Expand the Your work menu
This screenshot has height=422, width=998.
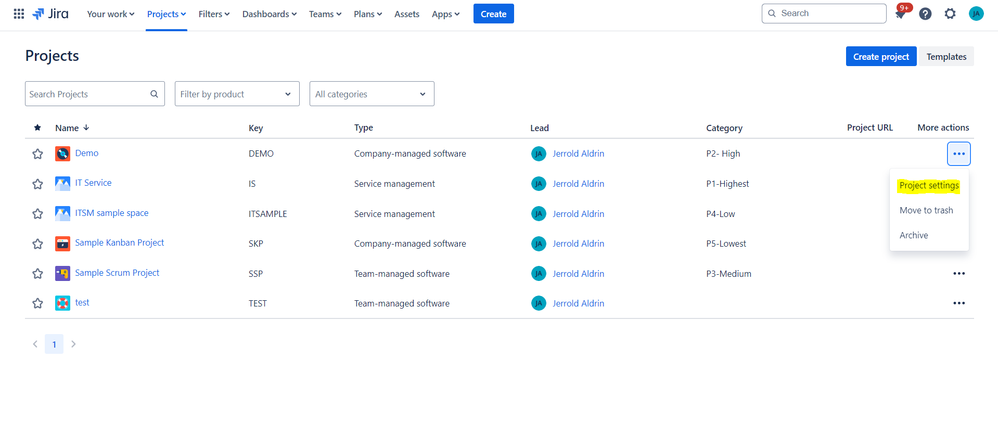[x=110, y=14]
